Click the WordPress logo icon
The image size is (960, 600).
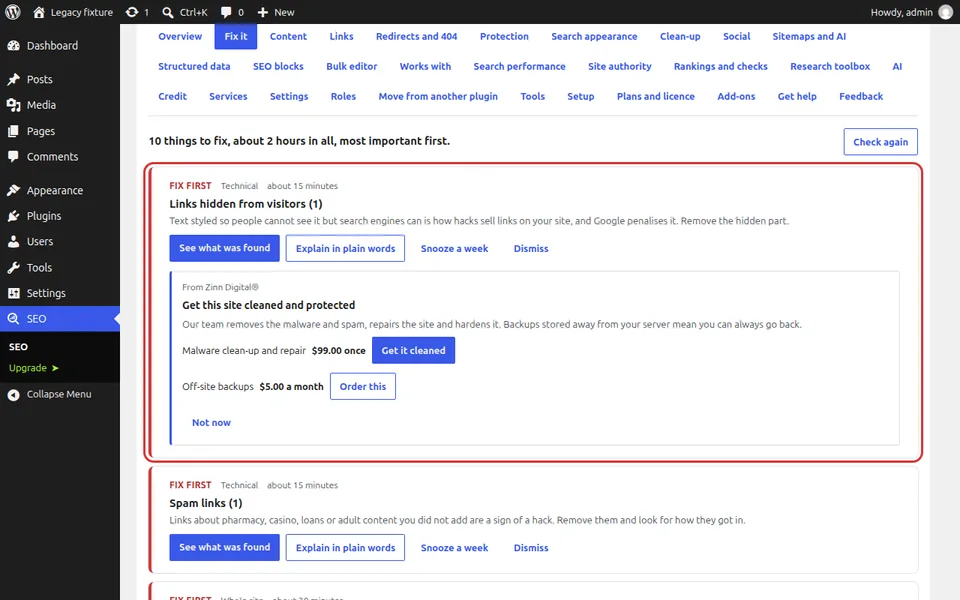click(13, 12)
